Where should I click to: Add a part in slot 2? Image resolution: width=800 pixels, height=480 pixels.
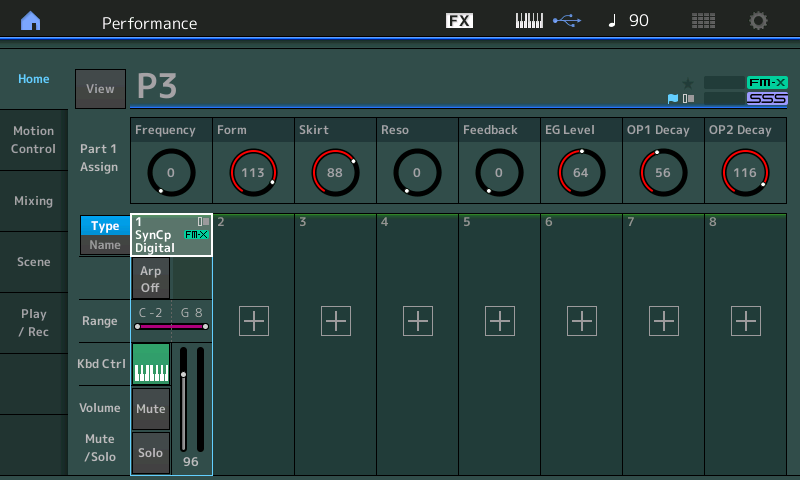tap(254, 320)
